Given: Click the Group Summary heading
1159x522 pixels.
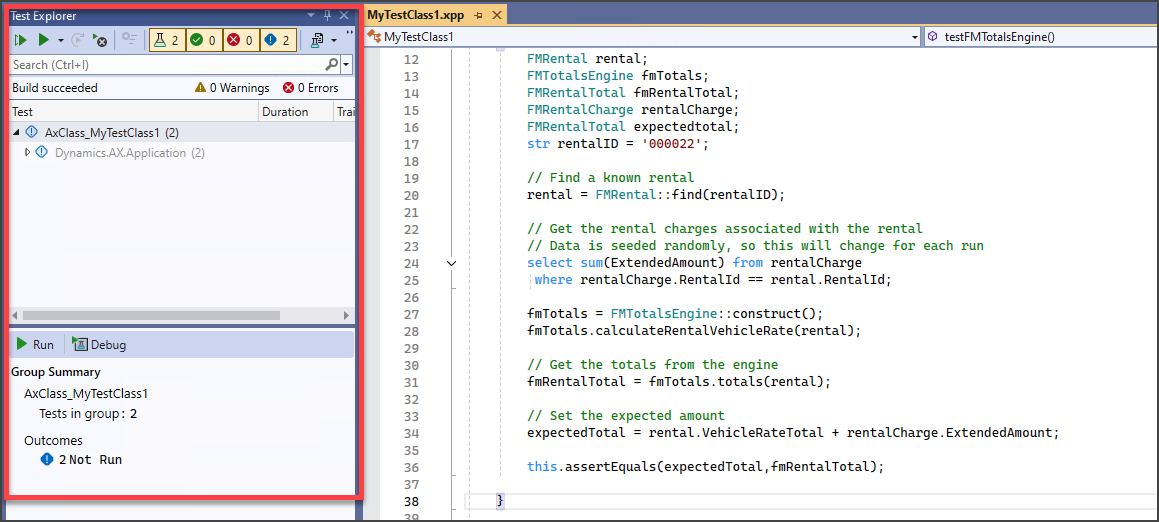Looking at the screenshot, I should [56, 372].
